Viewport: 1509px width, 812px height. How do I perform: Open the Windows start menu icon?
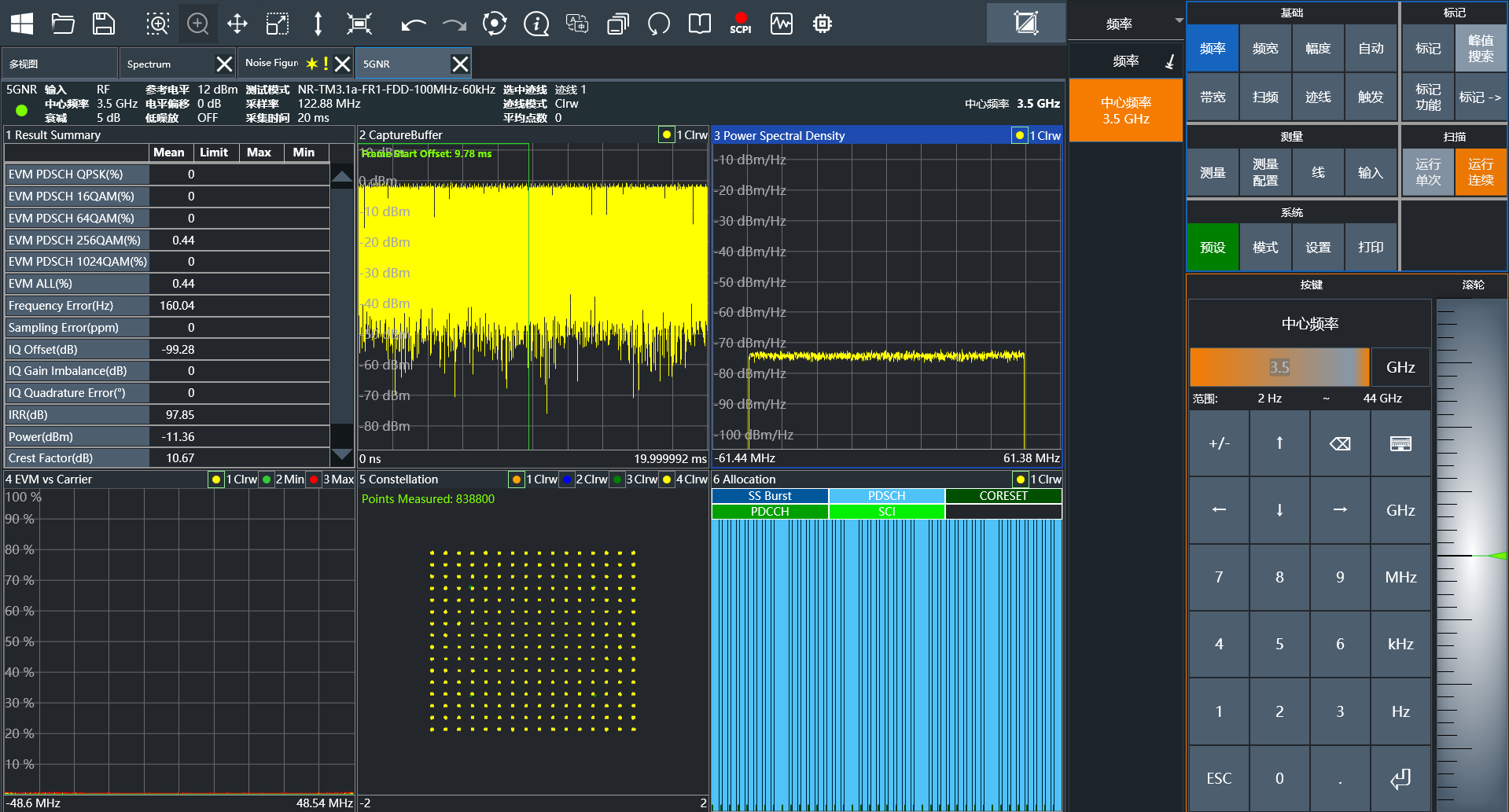pos(22,24)
